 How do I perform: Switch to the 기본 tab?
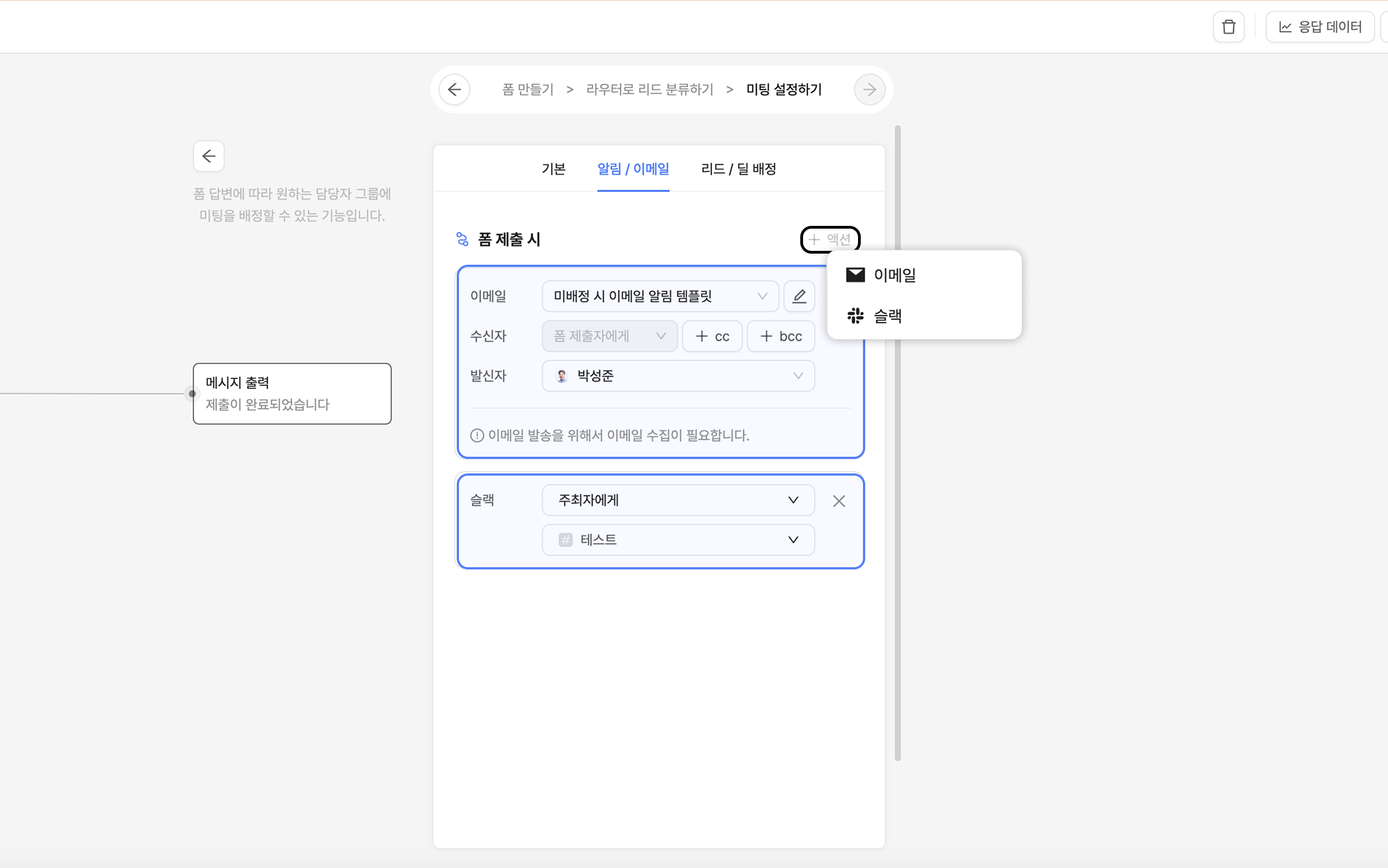(x=553, y=169)
